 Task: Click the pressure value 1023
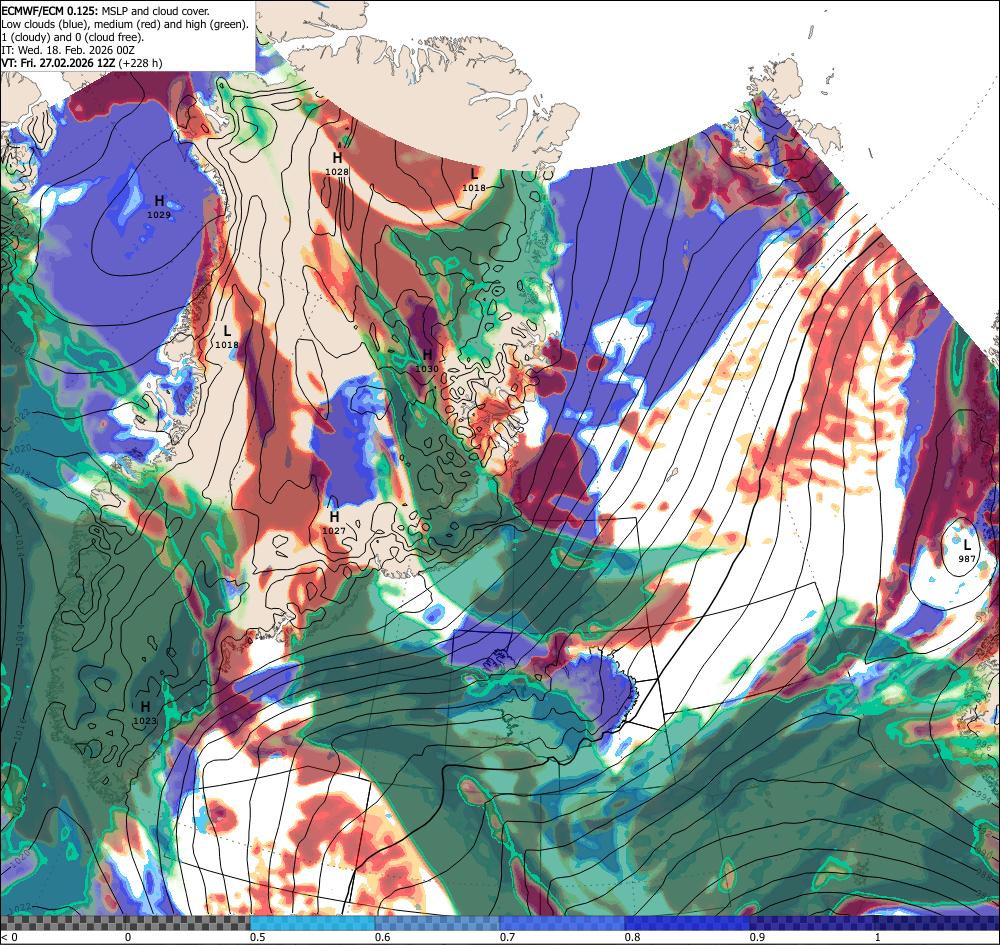(x=145, y=721)
